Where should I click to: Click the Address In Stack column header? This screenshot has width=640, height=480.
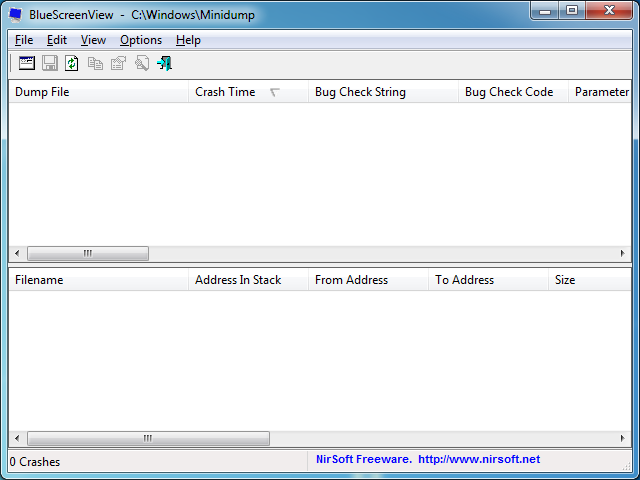coord(248,280)
